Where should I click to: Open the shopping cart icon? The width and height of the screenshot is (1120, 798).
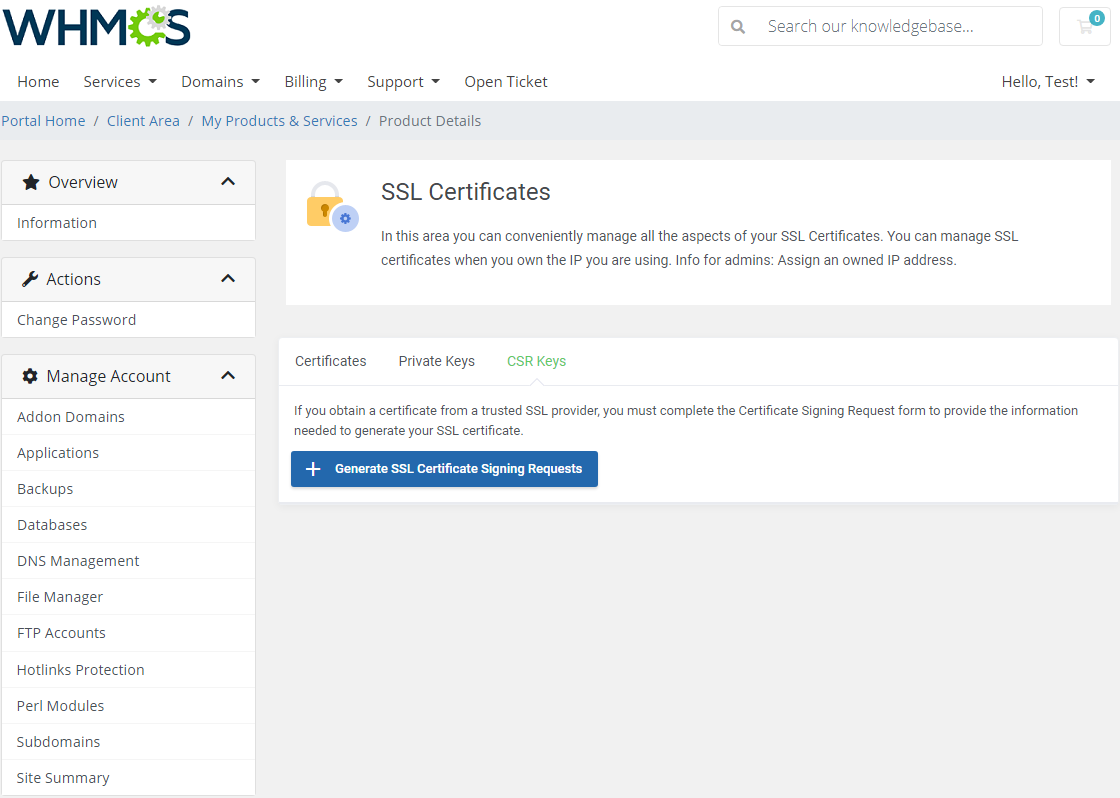(x=1085, y=26)
